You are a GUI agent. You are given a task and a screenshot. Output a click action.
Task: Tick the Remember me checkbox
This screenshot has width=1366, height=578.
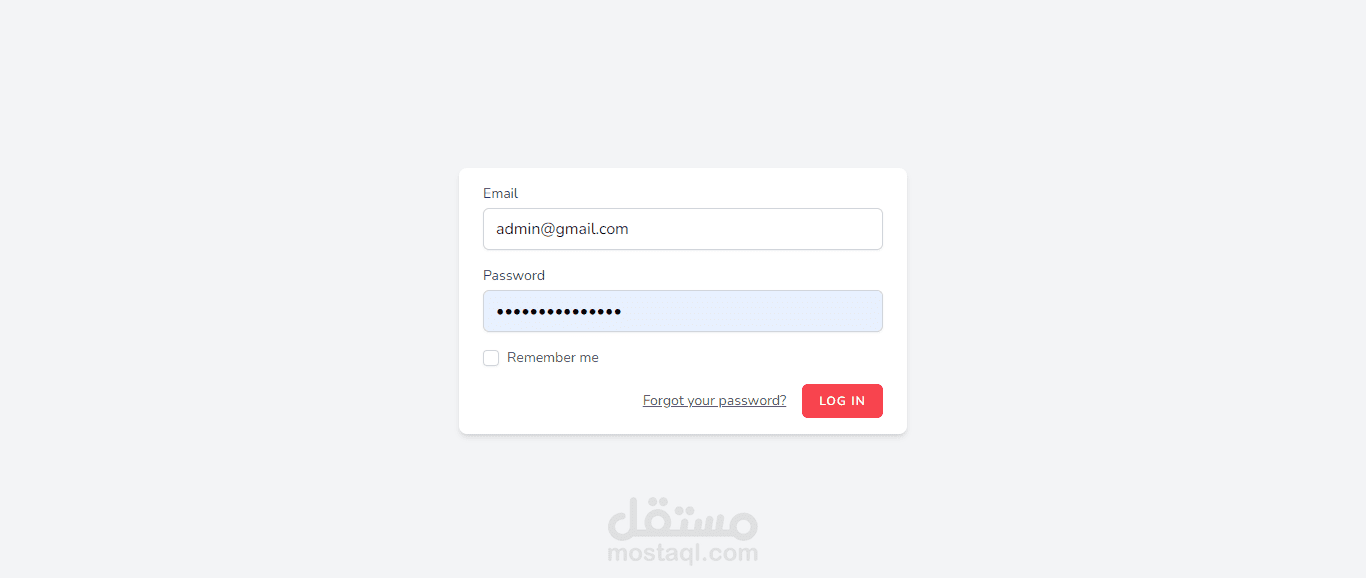(491, 358)
